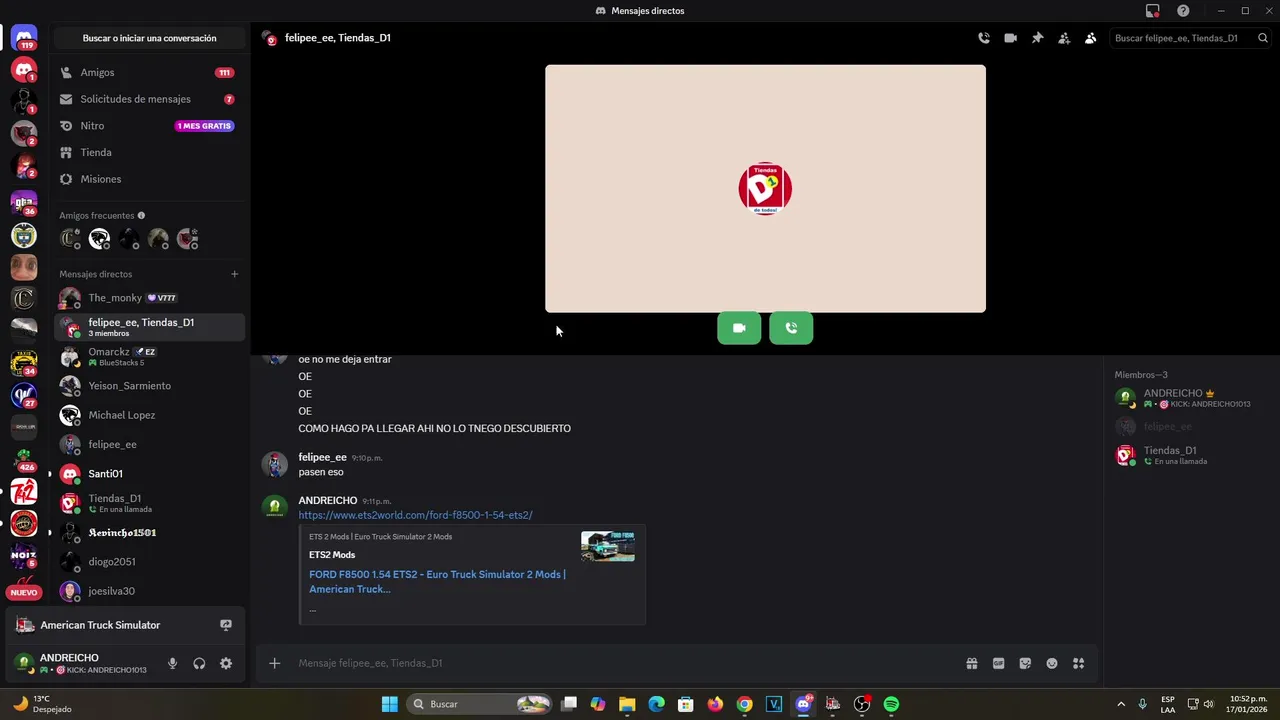Open user settings gear
Screen dimensions: 1280x720
click(226, 663)
